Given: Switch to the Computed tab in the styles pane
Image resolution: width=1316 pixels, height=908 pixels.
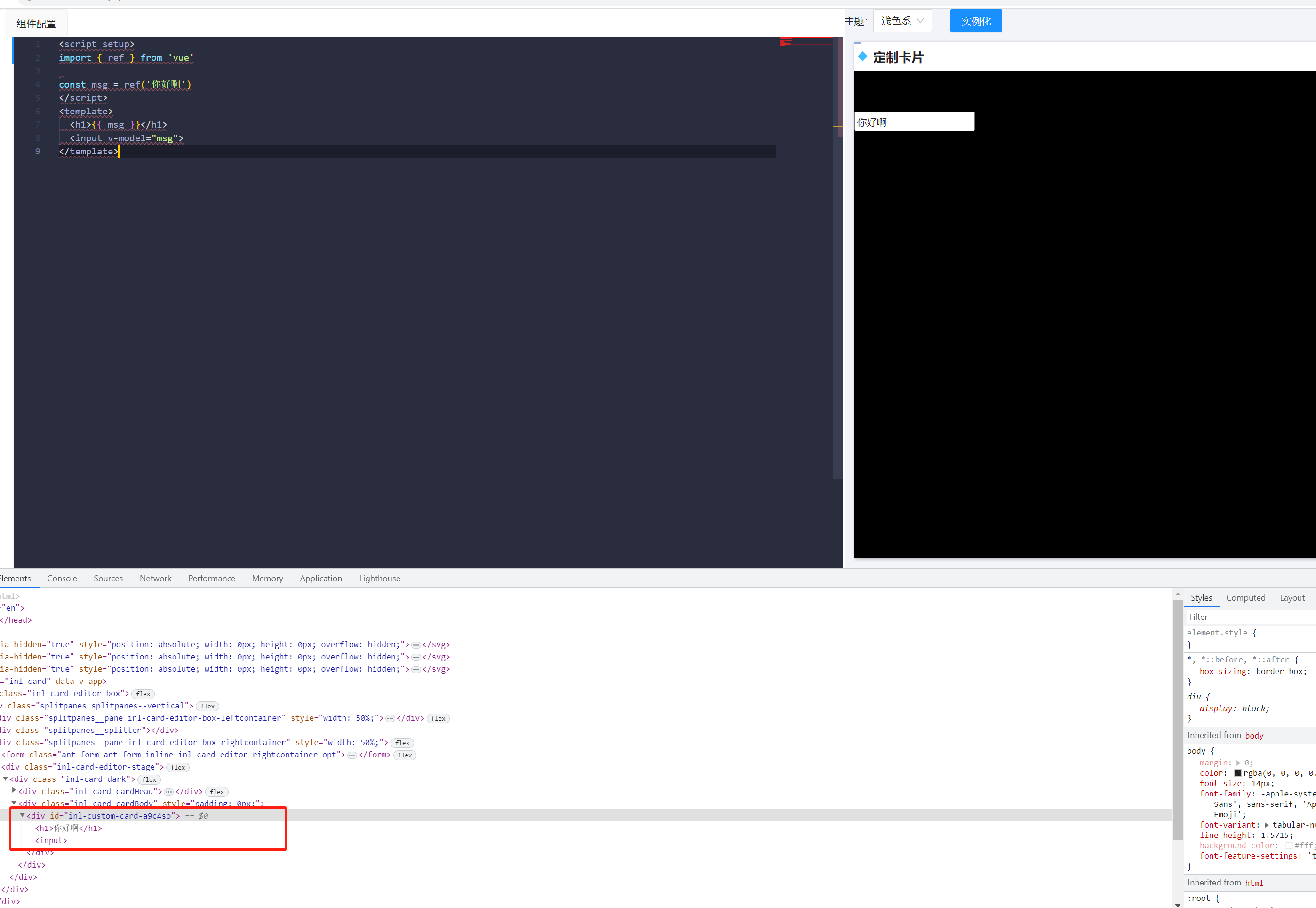Looking at the screenshot, I should pos(1245,597).
